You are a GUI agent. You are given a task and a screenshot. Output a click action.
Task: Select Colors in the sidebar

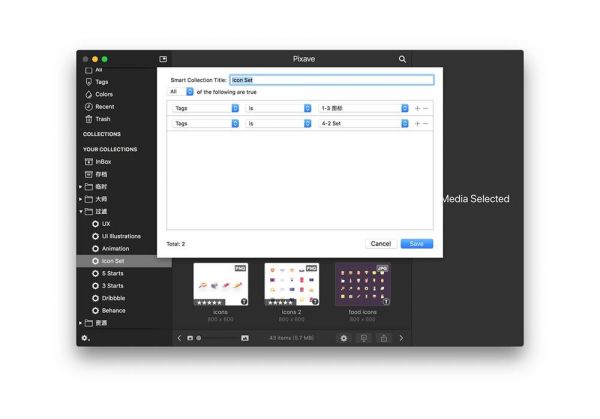coord(103,94)
